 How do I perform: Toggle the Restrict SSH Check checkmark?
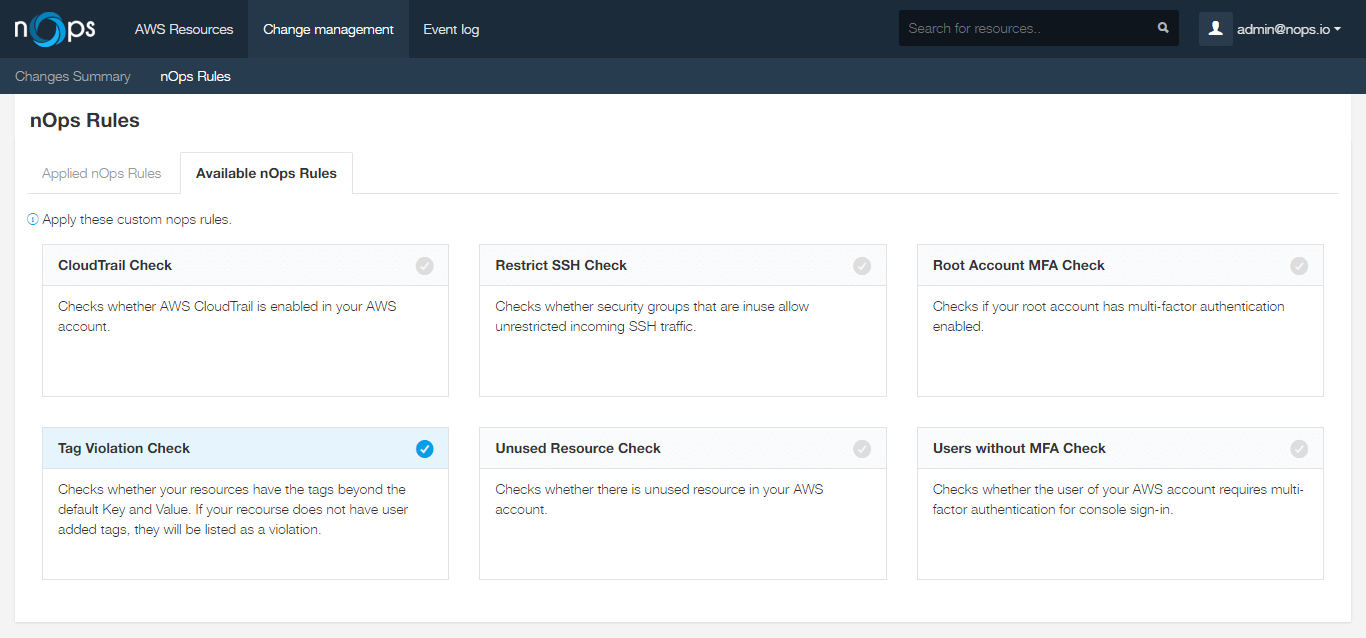coord(862,266)
